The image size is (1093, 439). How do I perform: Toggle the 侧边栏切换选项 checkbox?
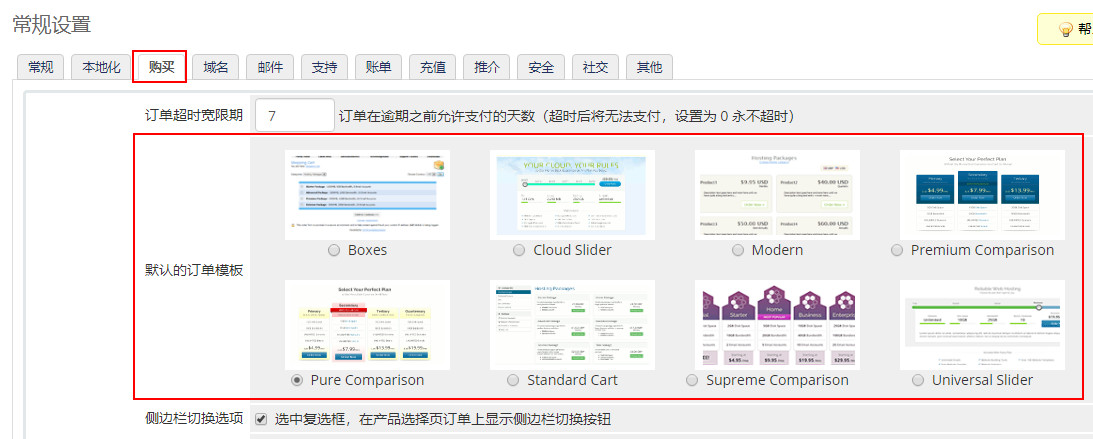(x=261, y=419)
